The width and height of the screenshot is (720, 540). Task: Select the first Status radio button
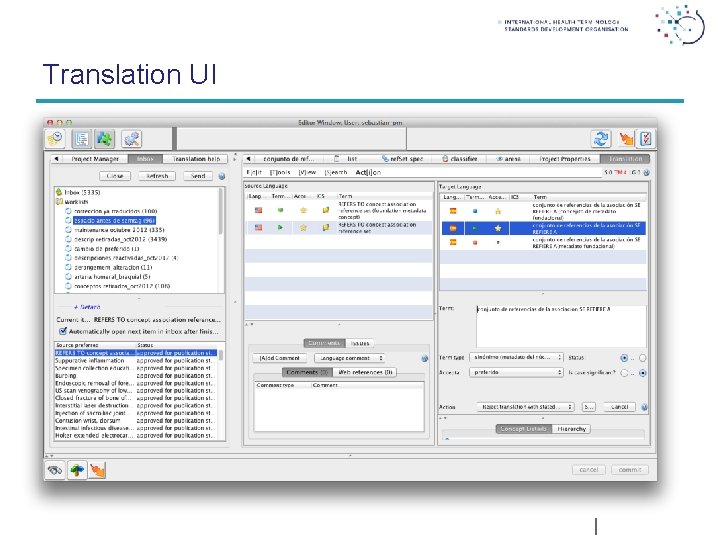(x=624, y=358)
